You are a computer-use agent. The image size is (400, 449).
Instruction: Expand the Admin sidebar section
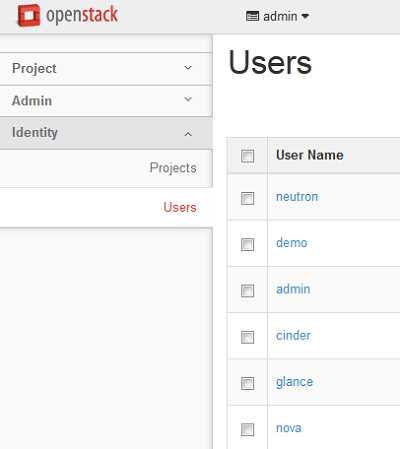[x=106, y=101]
